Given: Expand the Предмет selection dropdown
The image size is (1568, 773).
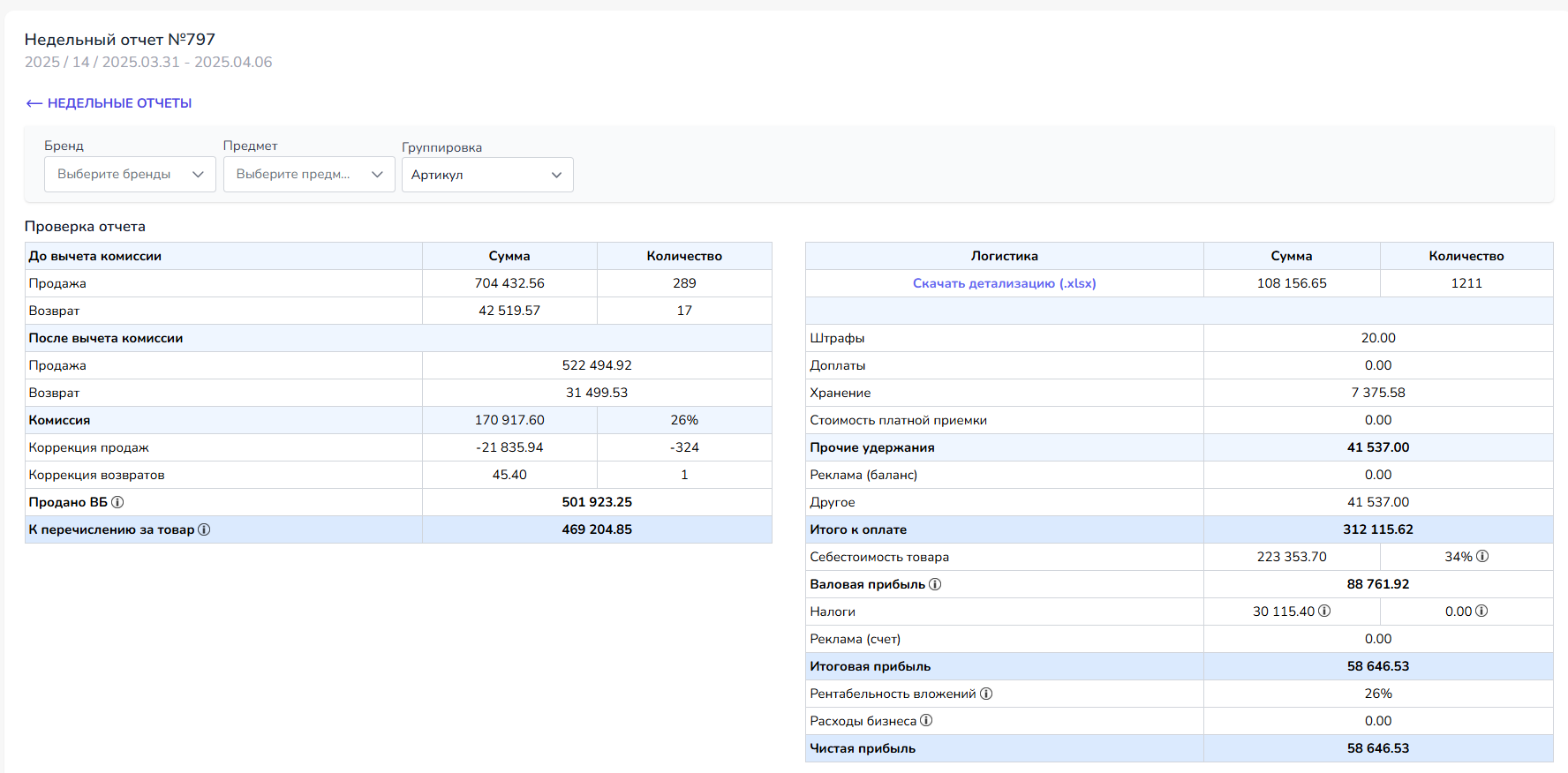Looking at the screenshot, I should point(308,175).
